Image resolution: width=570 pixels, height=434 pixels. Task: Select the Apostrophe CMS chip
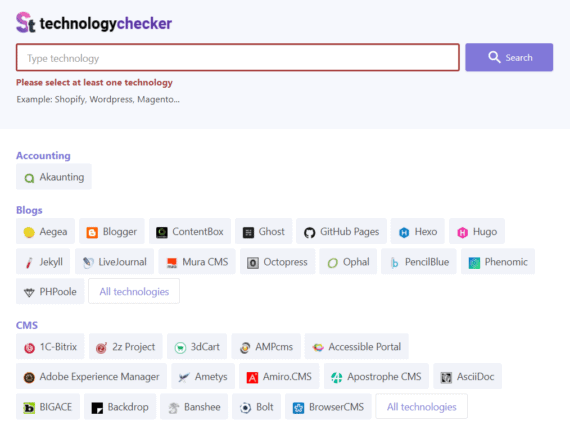(376, 377)
